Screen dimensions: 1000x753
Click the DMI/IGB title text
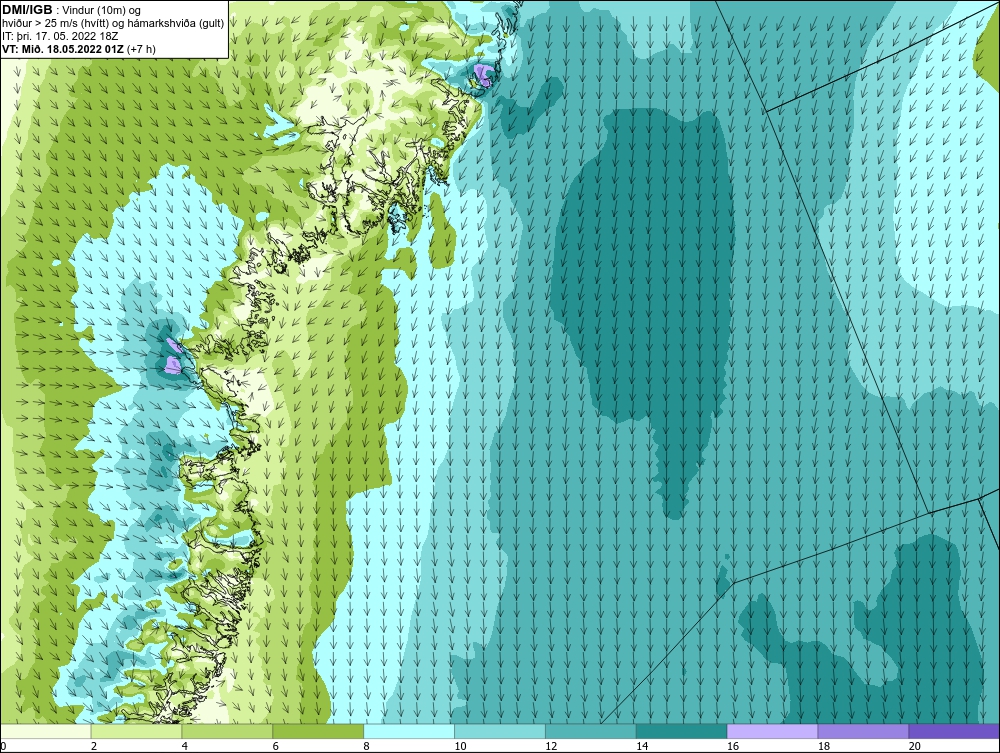[x=27, y=10]
